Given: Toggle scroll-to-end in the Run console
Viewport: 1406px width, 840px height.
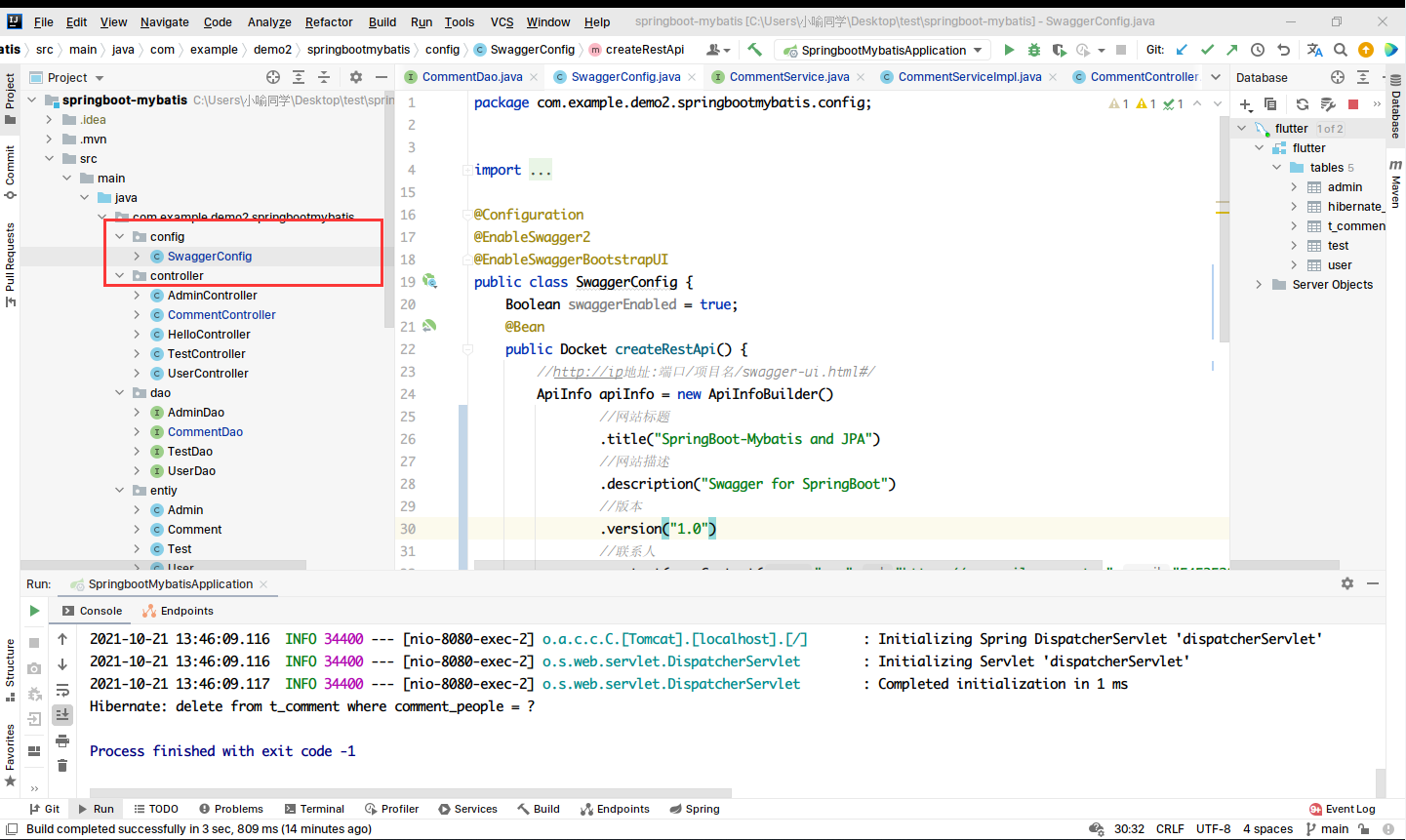Looking at the screenshot, I should pyautogui.click(x=62, y=715).
